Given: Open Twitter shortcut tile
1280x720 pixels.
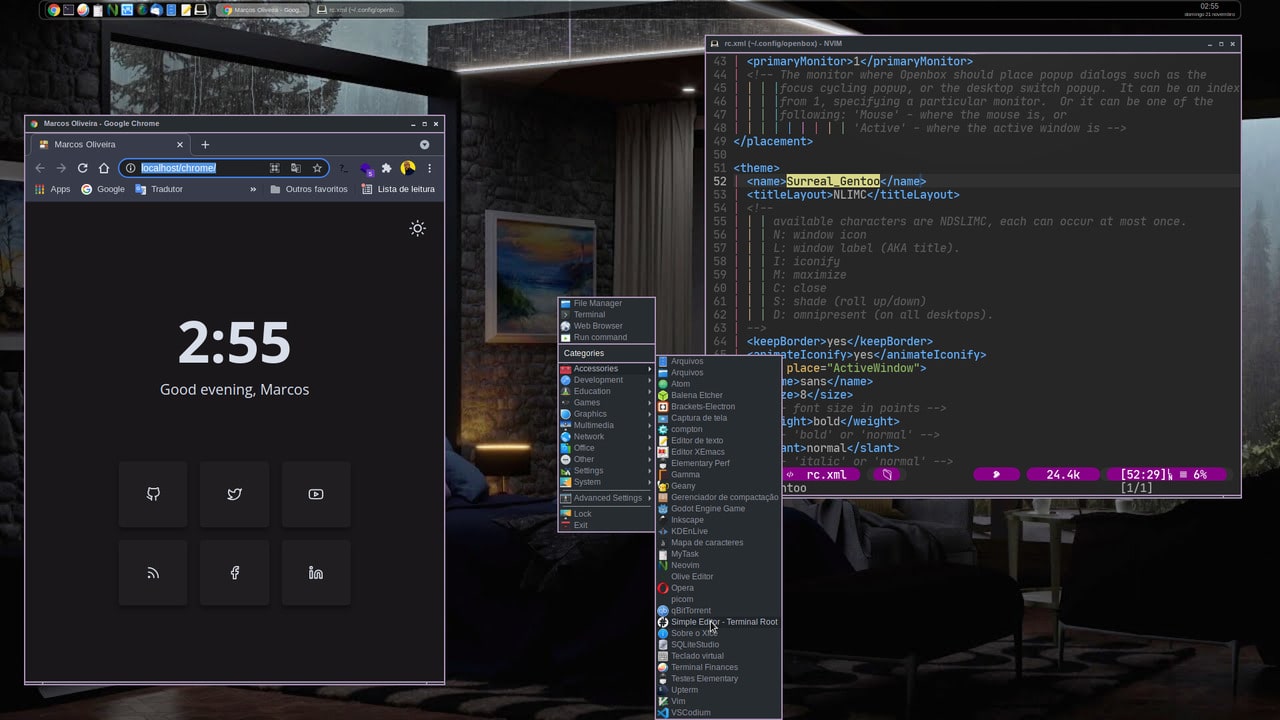Looking at the screenshot, I should click(x=234, y=494).
